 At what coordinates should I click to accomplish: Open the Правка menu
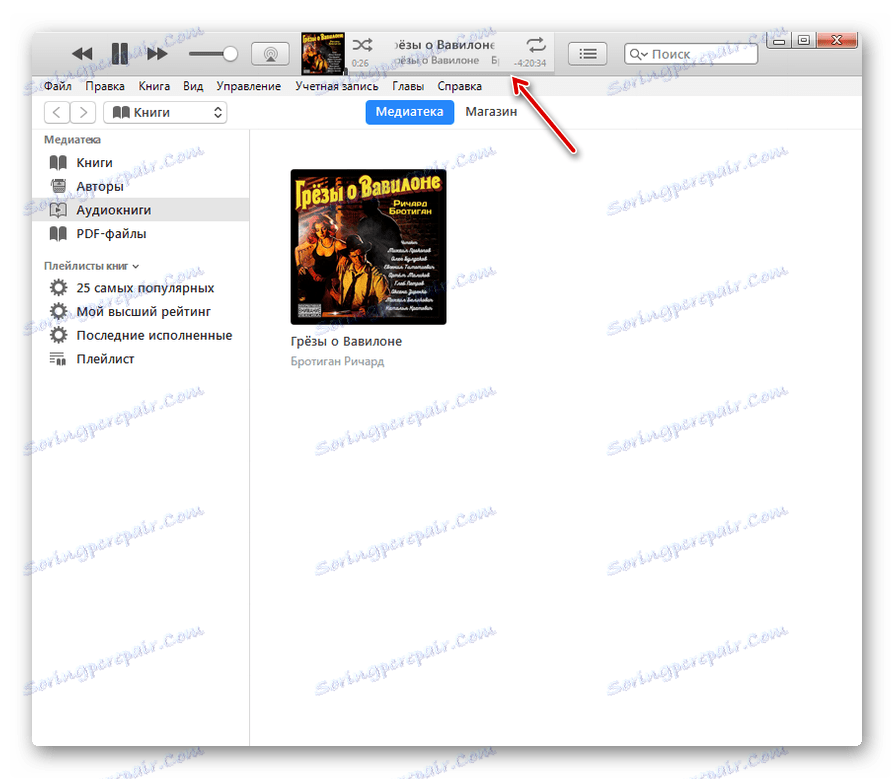point(105,86)
